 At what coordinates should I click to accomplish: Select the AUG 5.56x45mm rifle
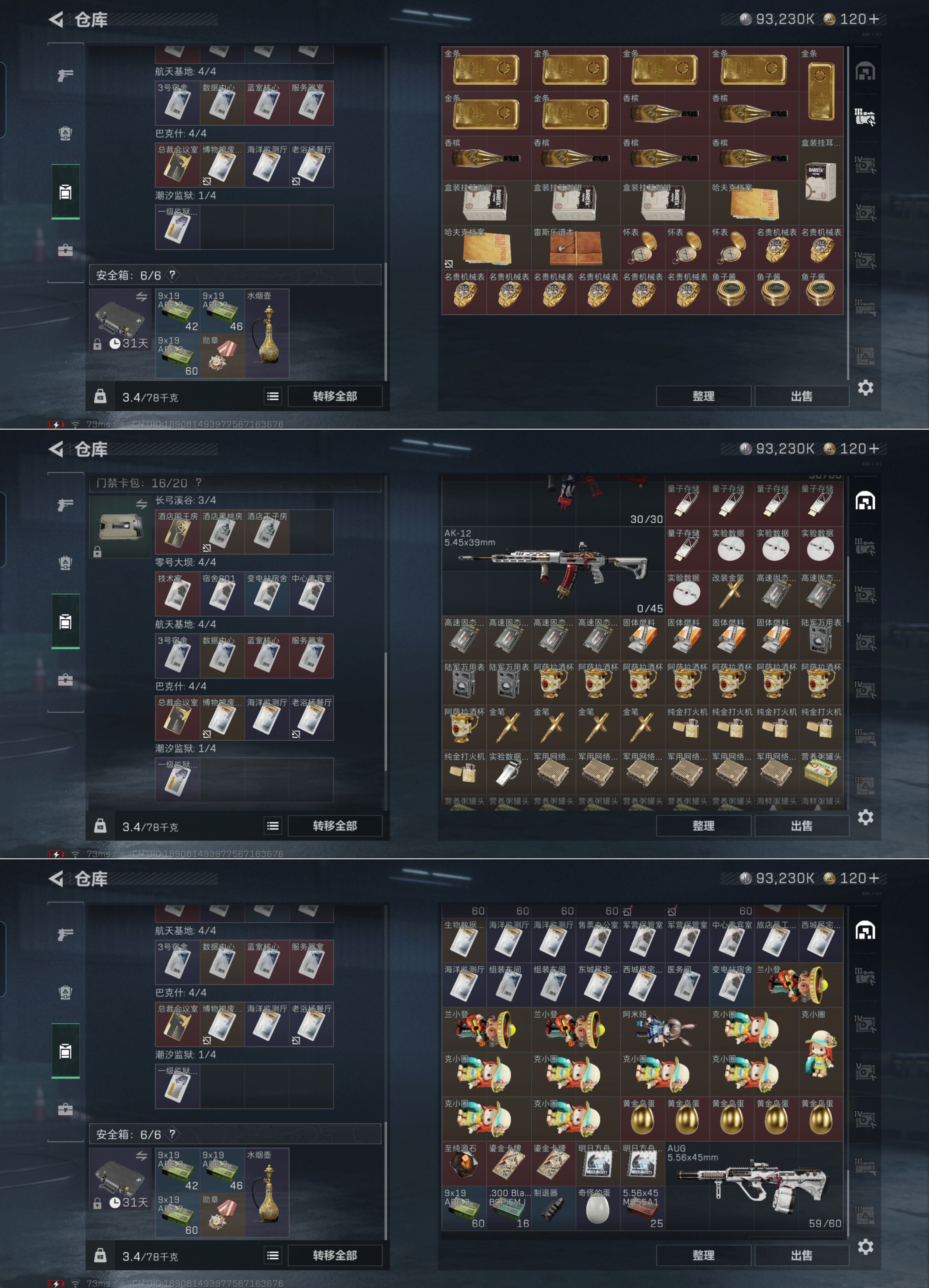(x=754, y=1187)
